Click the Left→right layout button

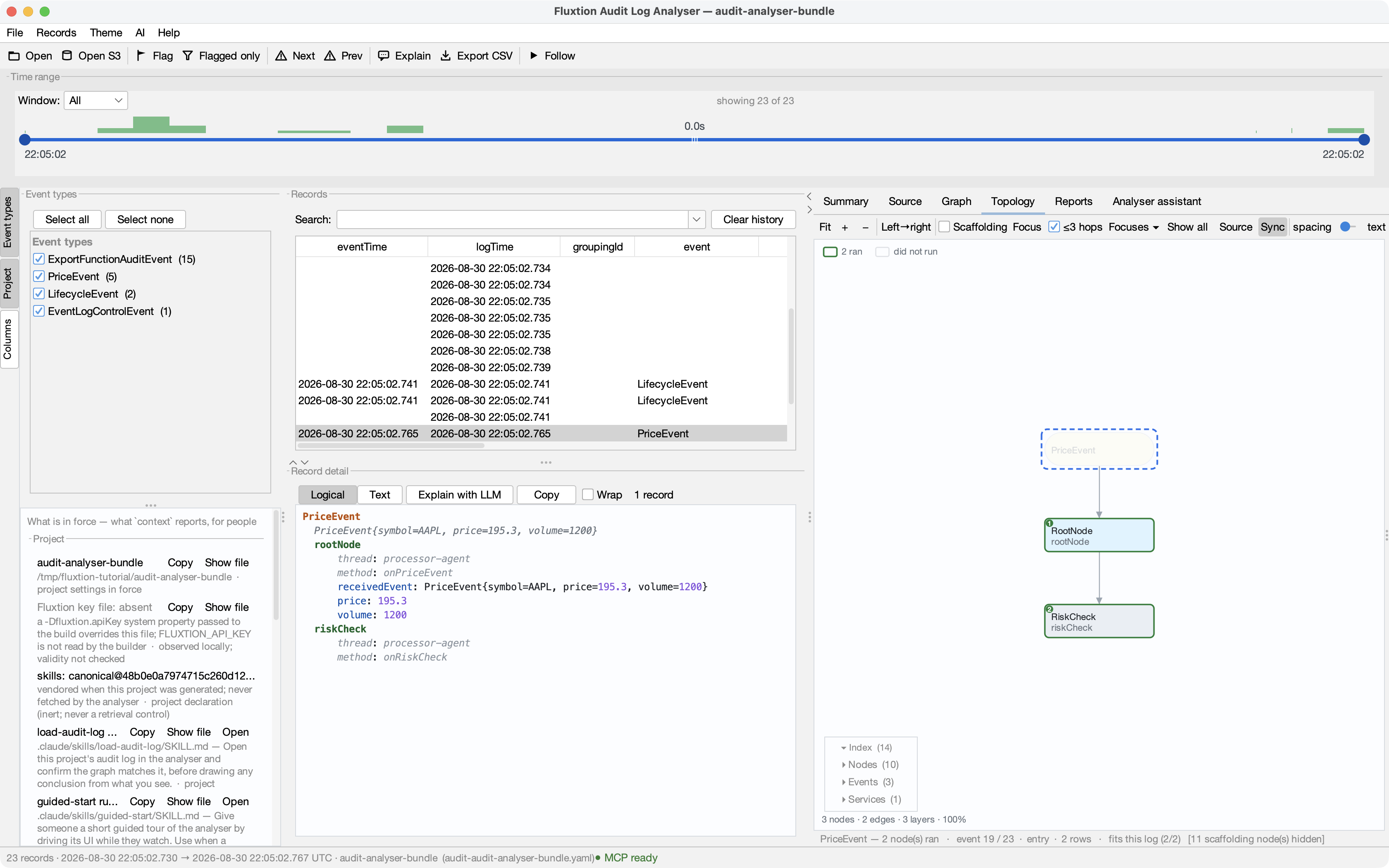906,227
